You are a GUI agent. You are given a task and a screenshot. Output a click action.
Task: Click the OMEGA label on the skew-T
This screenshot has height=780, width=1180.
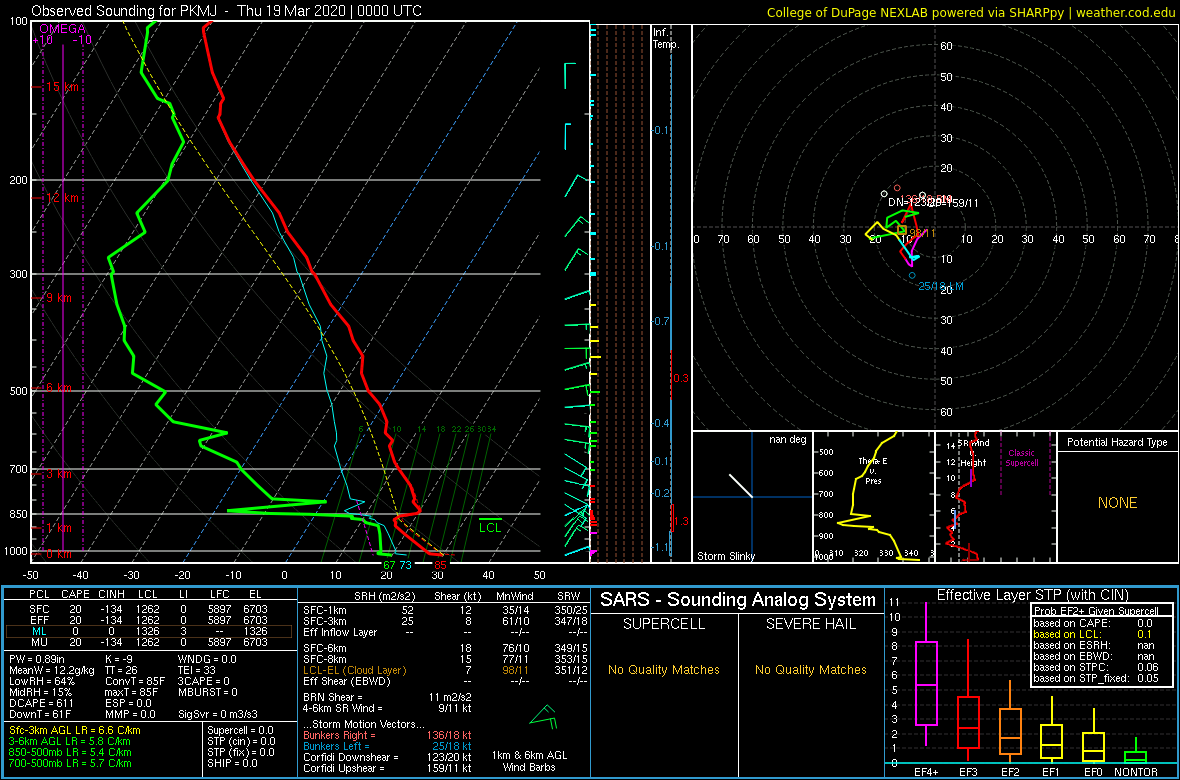click(x=62, y=29)
